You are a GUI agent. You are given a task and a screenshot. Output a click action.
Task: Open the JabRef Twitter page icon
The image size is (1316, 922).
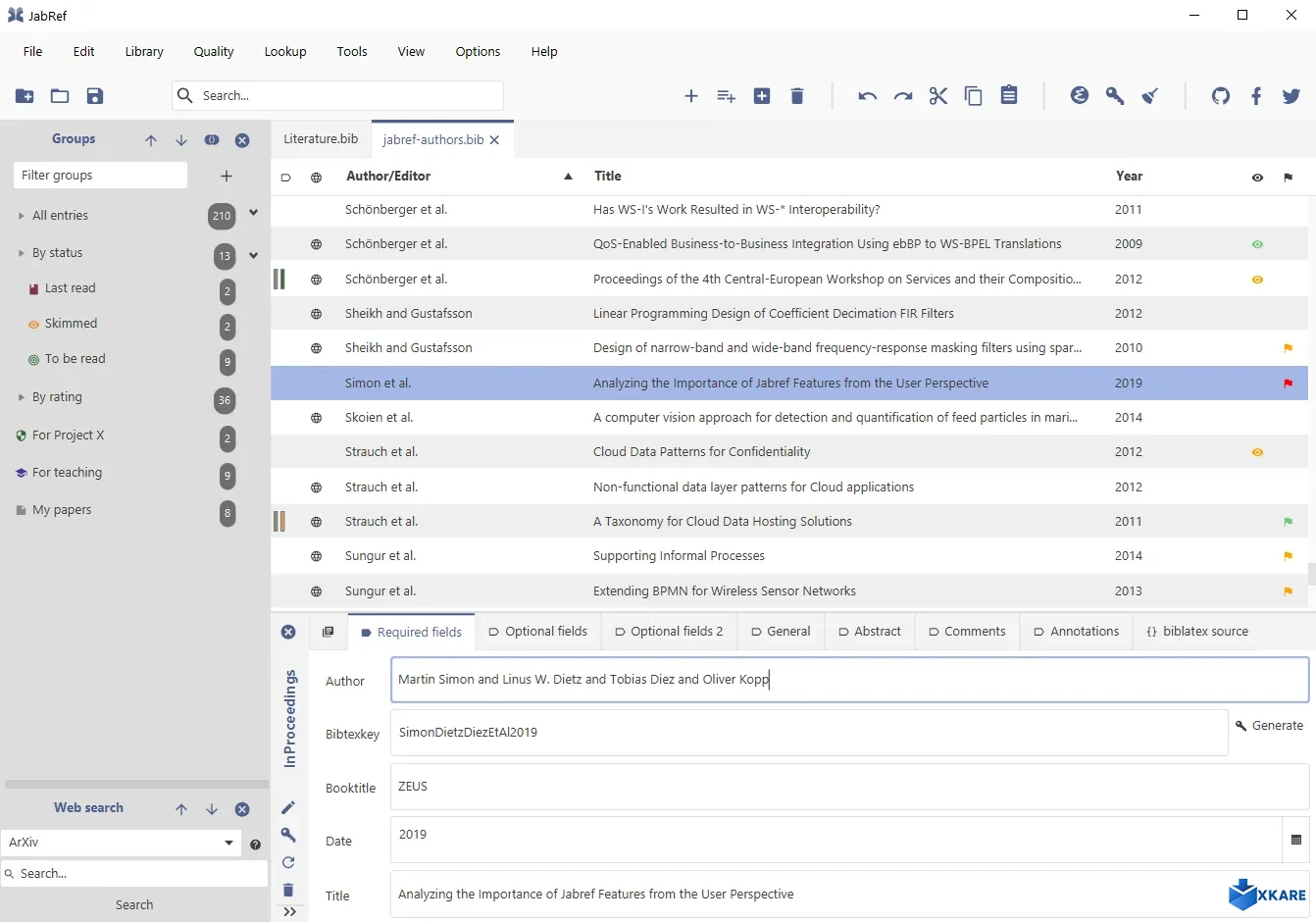coord(1291,95)
